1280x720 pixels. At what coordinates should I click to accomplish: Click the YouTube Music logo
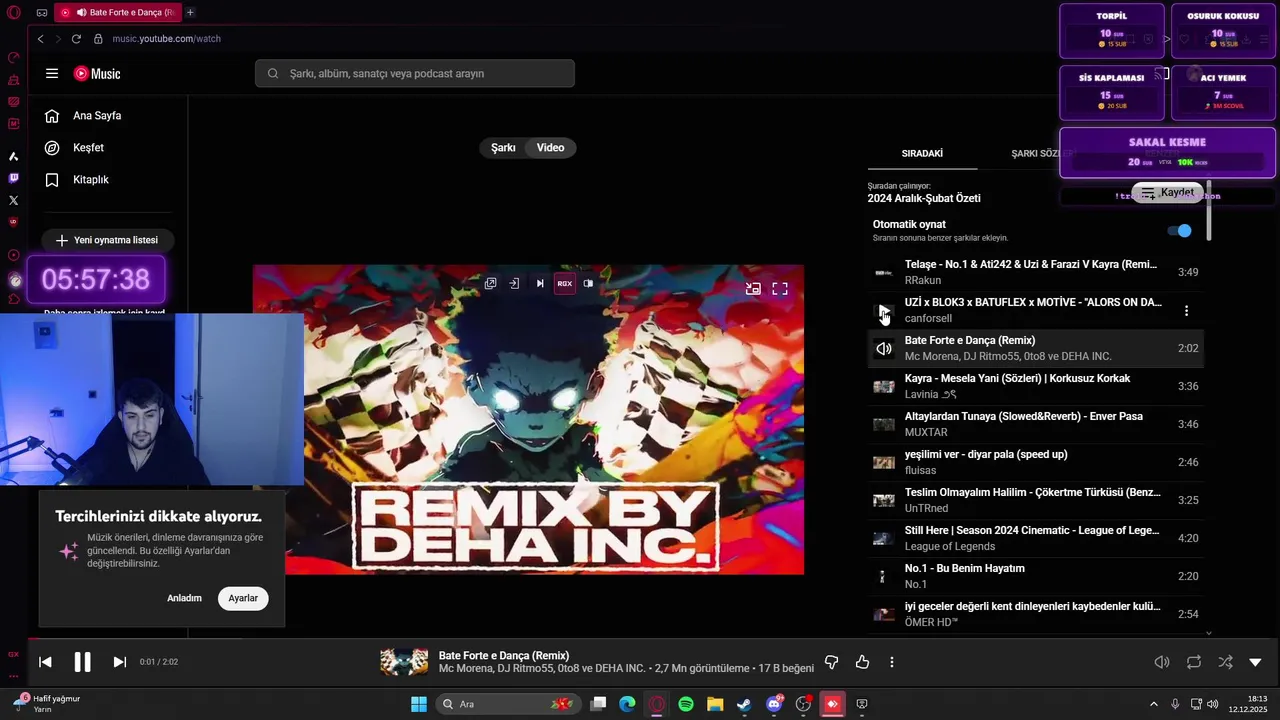click(97, 73)
